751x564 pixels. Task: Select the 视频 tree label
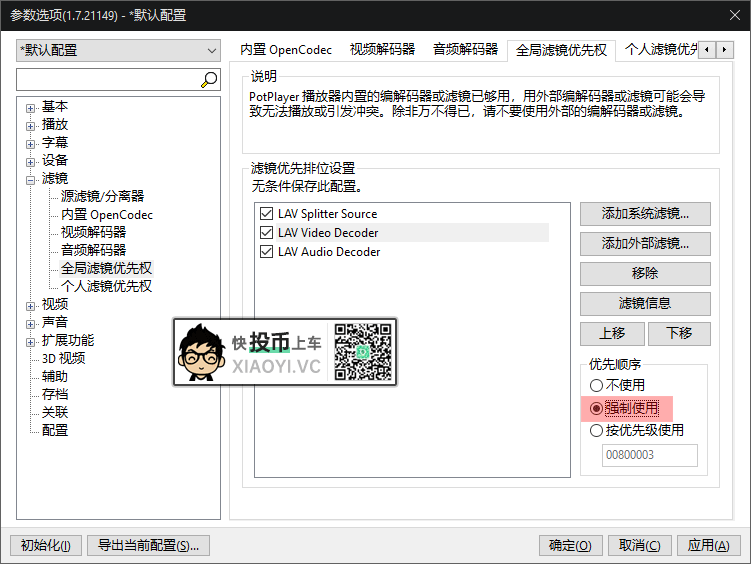pos(55,305)
